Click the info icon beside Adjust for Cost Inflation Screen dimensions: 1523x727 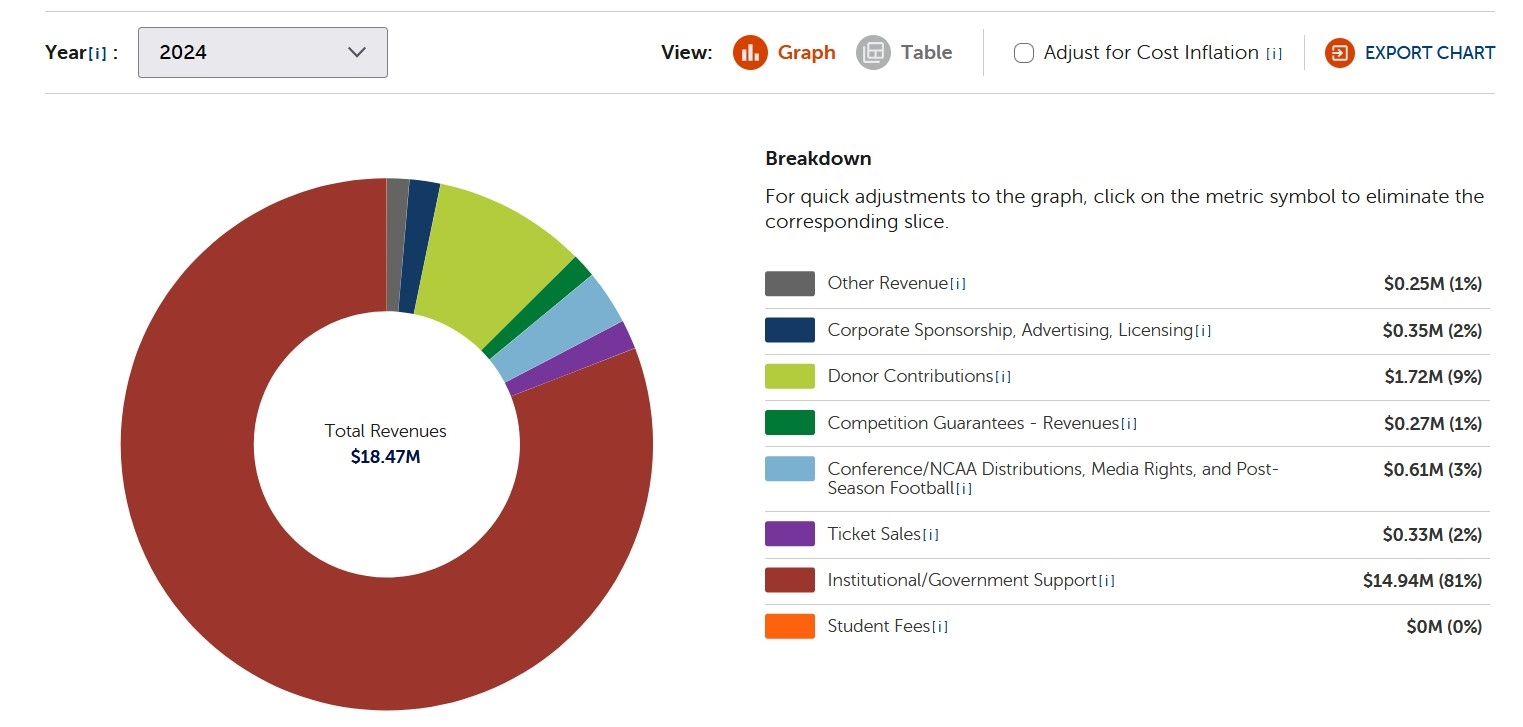[1273, 52]
